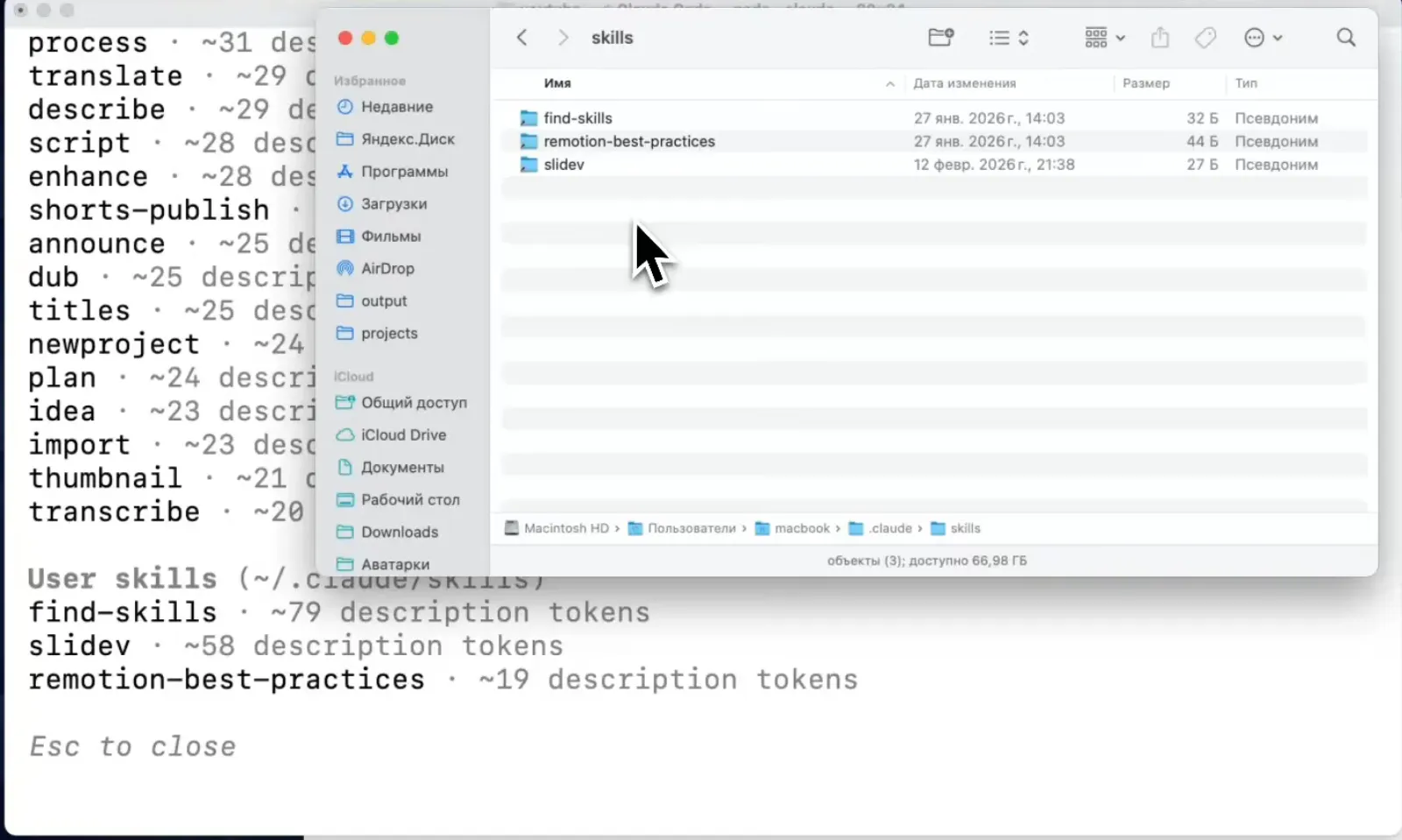Click the Edit Tags icon
The height and width of the screenshot is (840, 1402).
point(1206,38)
